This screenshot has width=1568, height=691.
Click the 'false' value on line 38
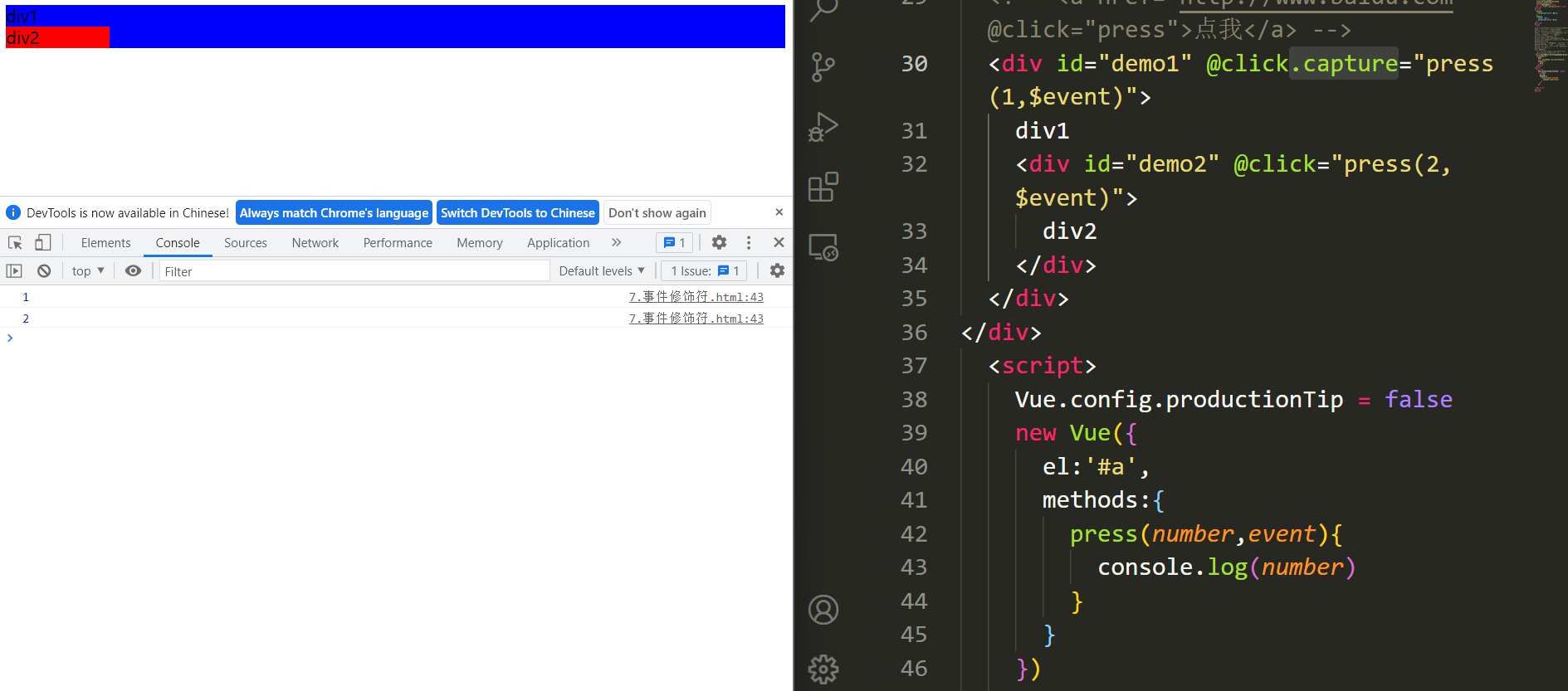(x=1419, y=399)
